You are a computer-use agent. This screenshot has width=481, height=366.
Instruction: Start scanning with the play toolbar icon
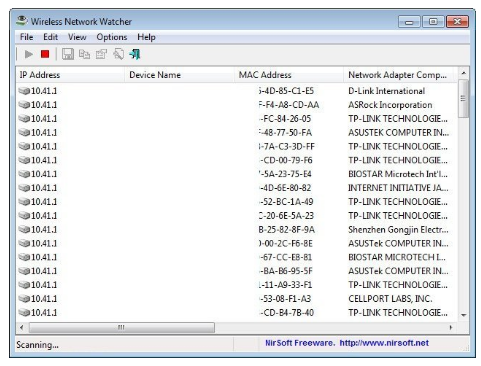click(29, 54)
